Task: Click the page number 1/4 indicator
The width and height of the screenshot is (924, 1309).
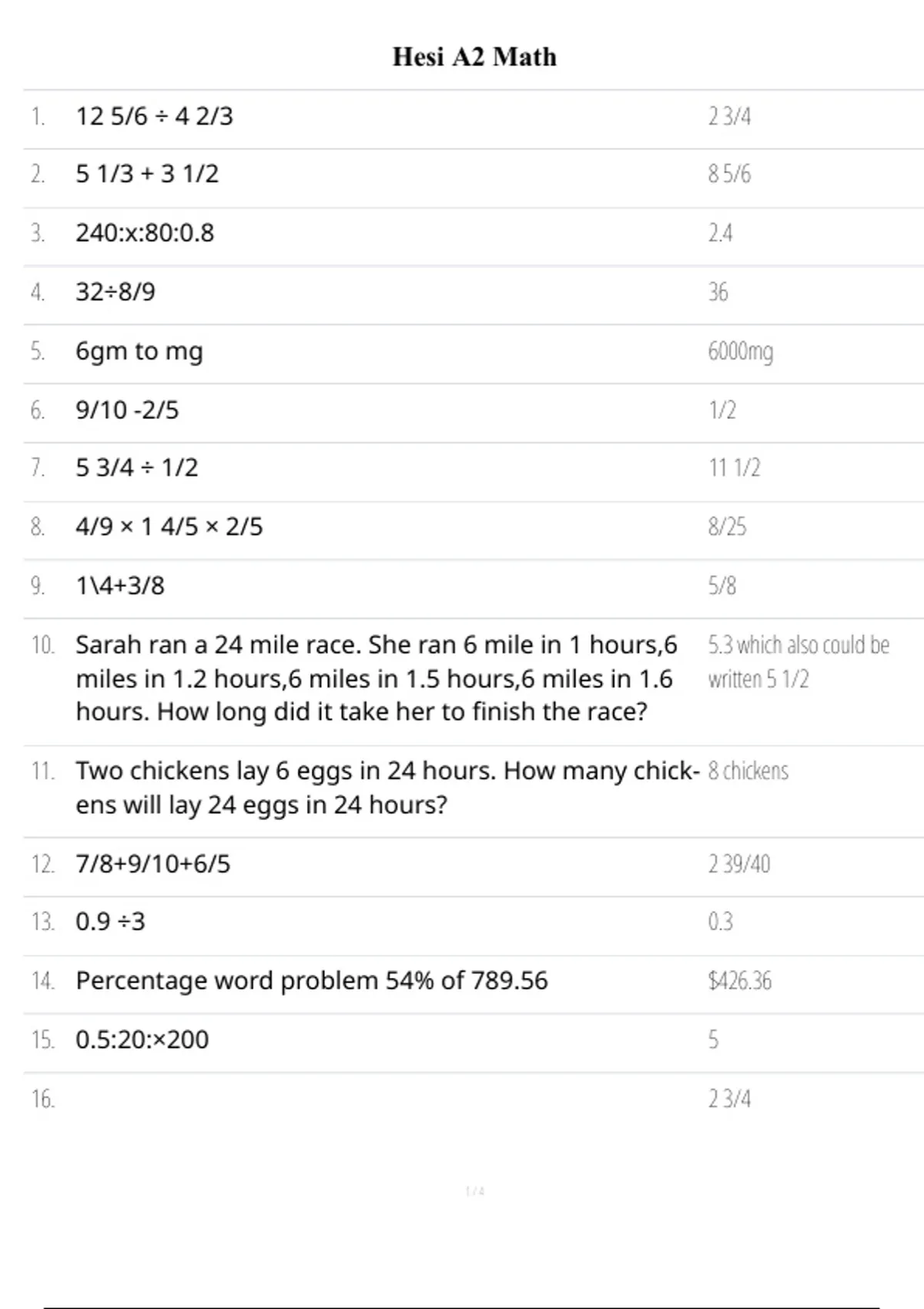Action: (474, 1191)
